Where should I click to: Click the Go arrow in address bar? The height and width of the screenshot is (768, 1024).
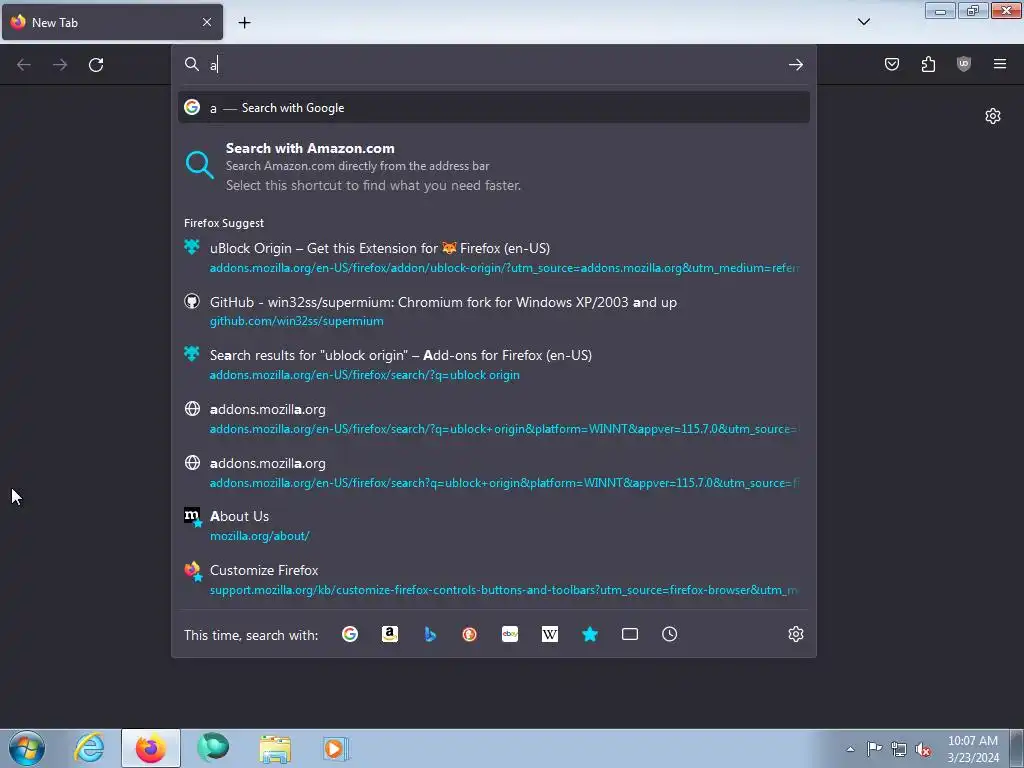(x=795, y=64)
